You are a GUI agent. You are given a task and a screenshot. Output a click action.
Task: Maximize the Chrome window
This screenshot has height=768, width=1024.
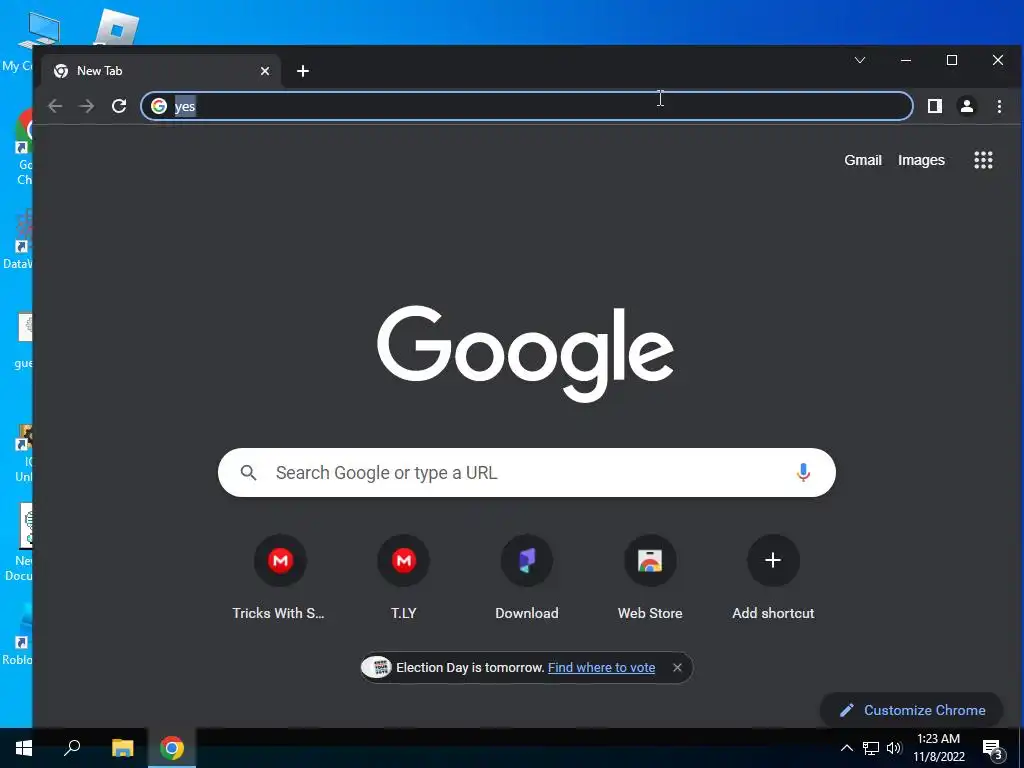click(x=952, y=60)
